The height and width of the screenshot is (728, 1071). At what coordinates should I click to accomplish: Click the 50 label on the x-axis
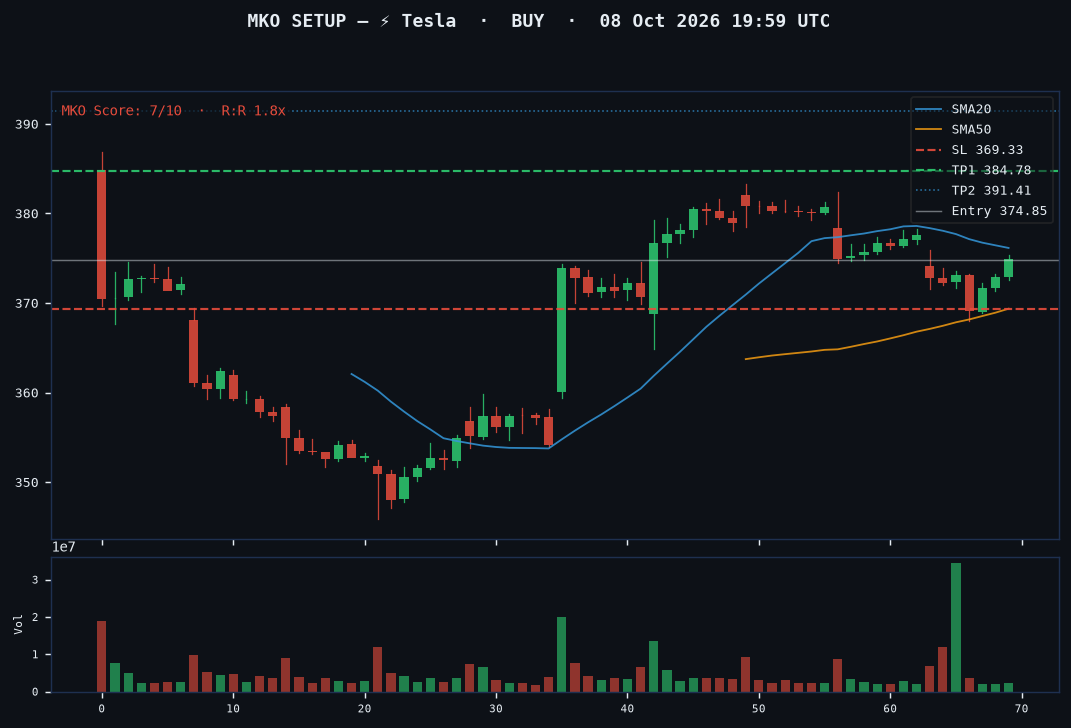coord(759,709)
